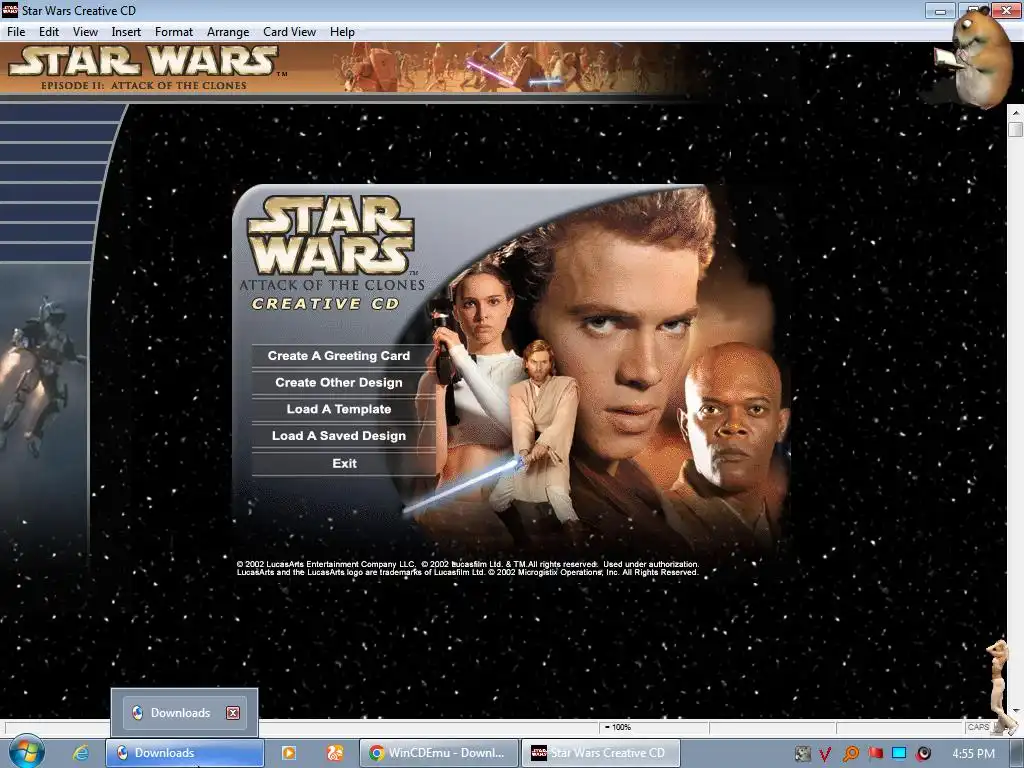Screen dimensions: 1024x768
Task: Open the Insert menu
Action: point(126,32)
